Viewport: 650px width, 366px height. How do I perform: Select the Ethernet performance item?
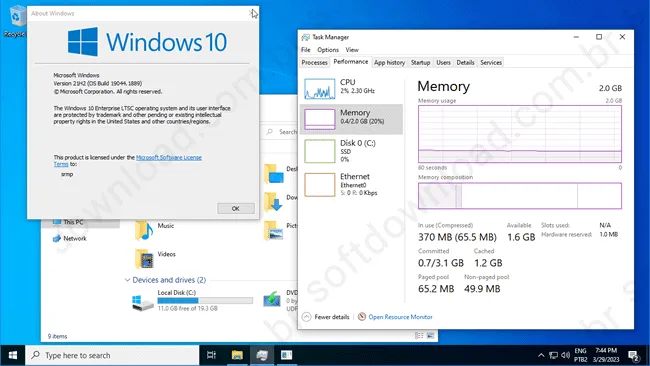(351, 184)
